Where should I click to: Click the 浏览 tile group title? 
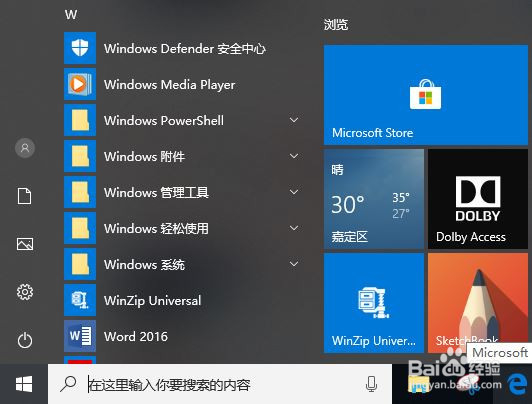click(x=336, y=25)
